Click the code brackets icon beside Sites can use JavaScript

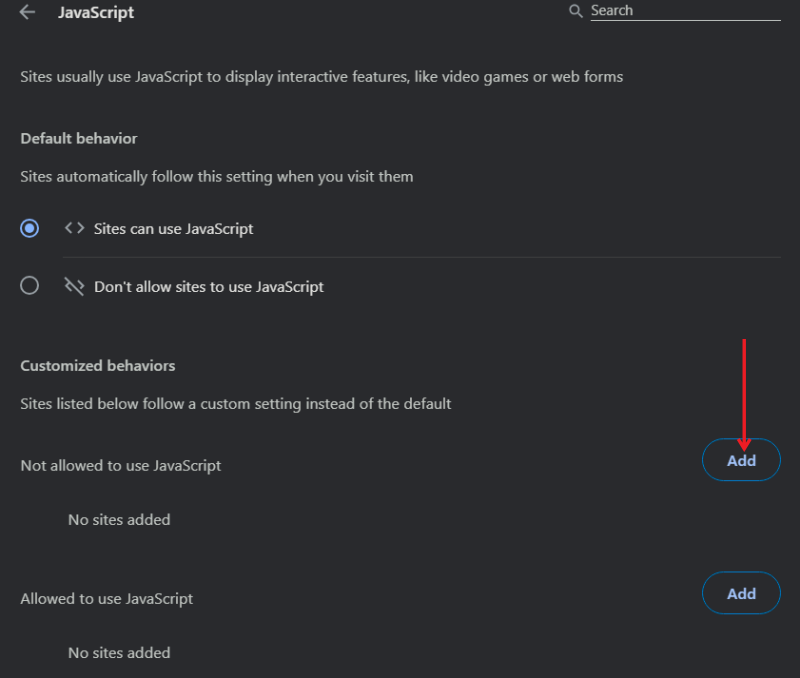(73, 228)
